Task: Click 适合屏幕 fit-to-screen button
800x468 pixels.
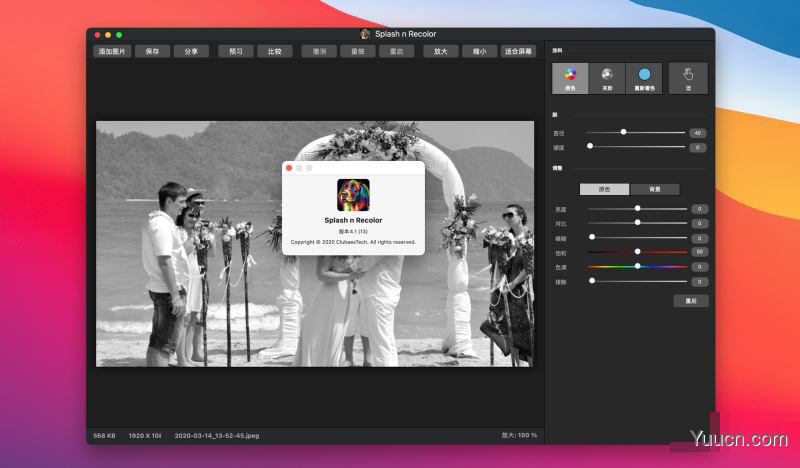Action: pyautogui.click(x=518, y=51)
